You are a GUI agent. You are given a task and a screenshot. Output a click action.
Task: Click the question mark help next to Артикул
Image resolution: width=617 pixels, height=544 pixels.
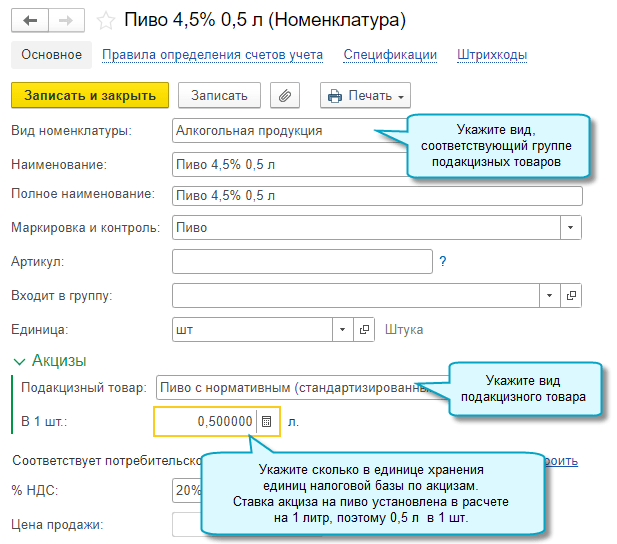[442, 261]
